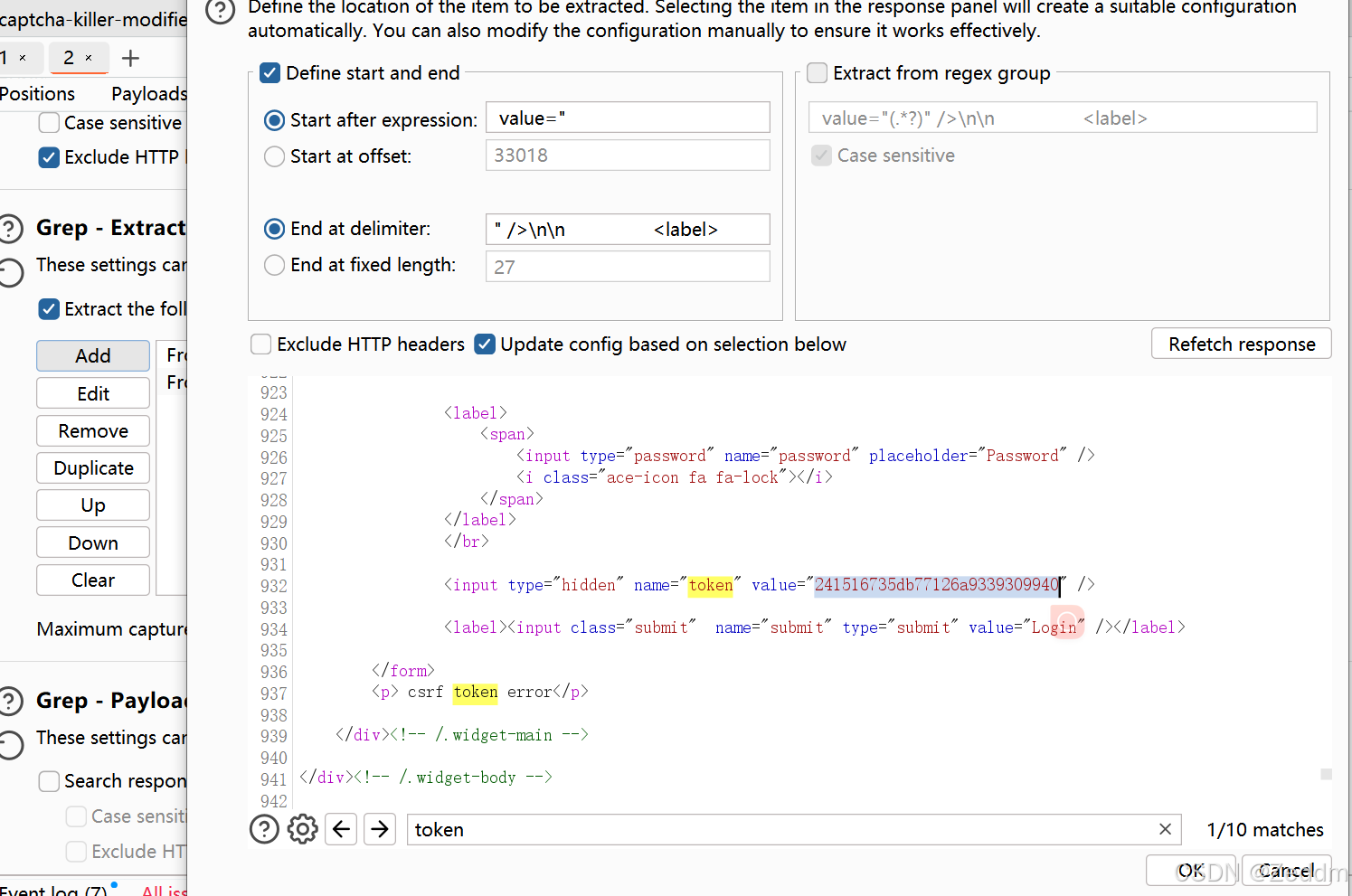The width and height of the screenshot is (1352, 896).
Task: Click the help icon left of the search settings gear
Action: 264,829
